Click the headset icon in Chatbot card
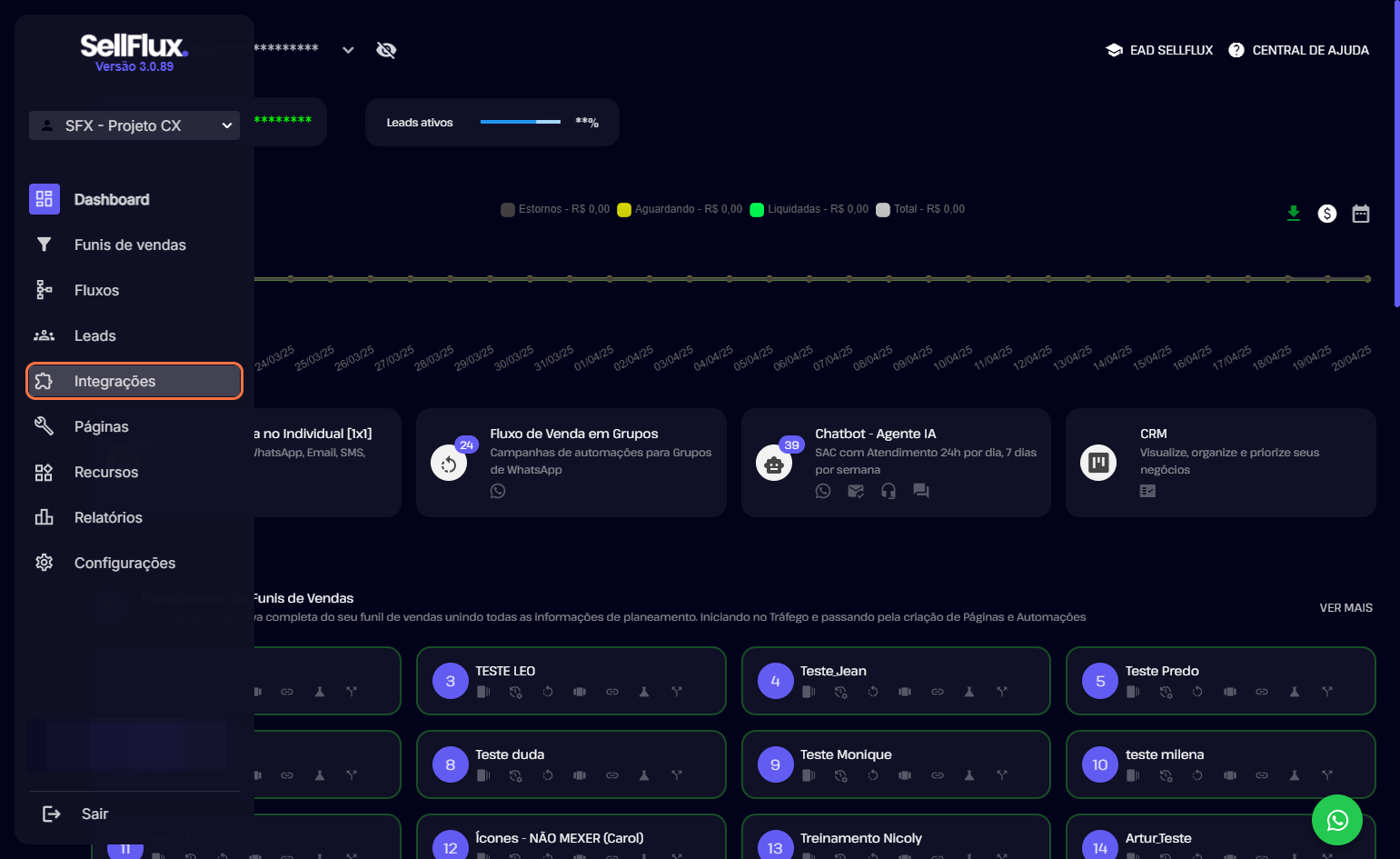1400x859 pixels. [889, 491]
